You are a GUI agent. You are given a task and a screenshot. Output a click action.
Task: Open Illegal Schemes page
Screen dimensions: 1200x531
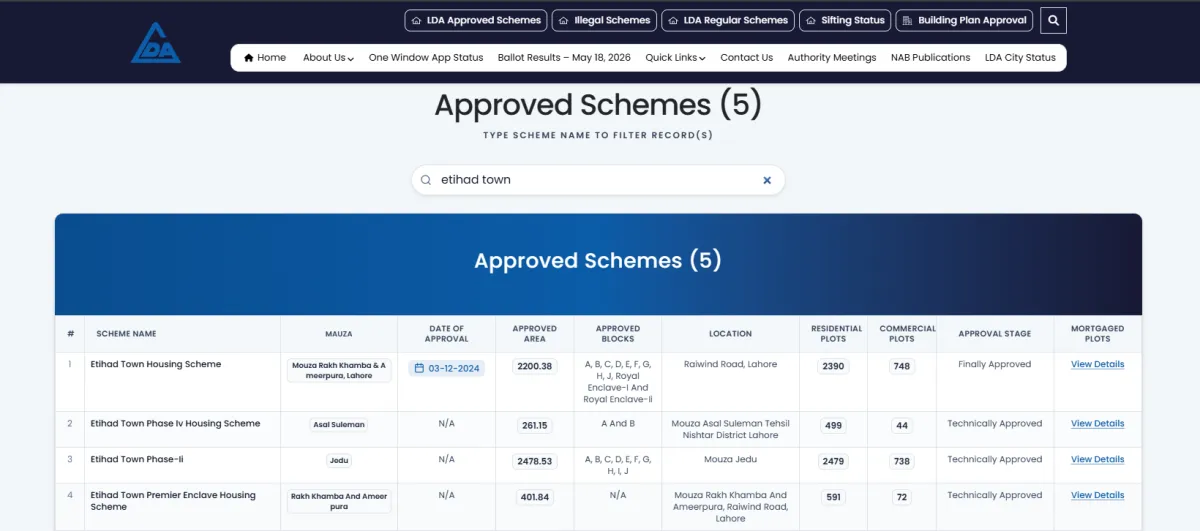click(603, 20)
